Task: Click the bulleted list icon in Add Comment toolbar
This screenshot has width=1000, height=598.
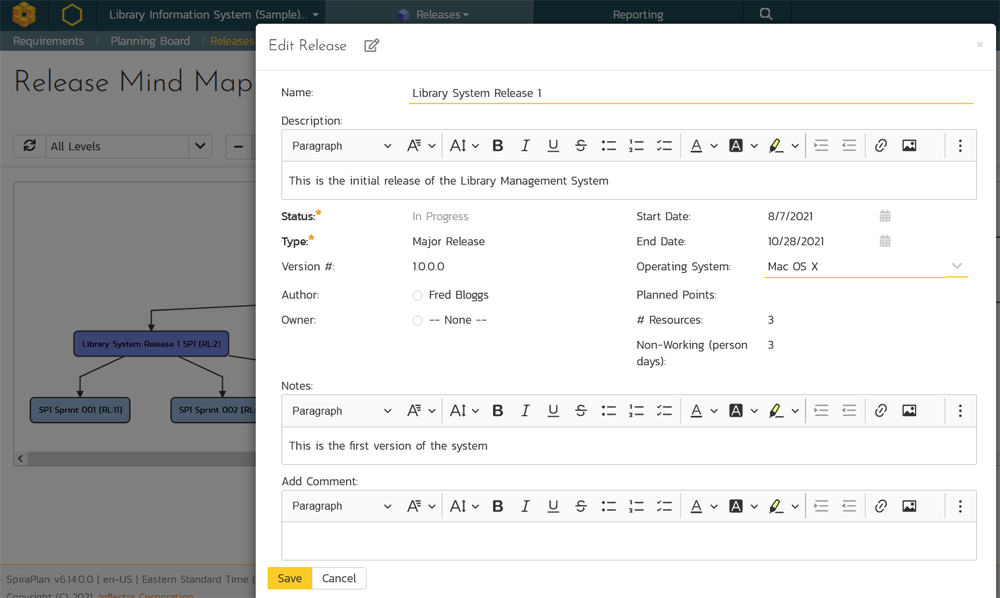Action: [608, 506]
